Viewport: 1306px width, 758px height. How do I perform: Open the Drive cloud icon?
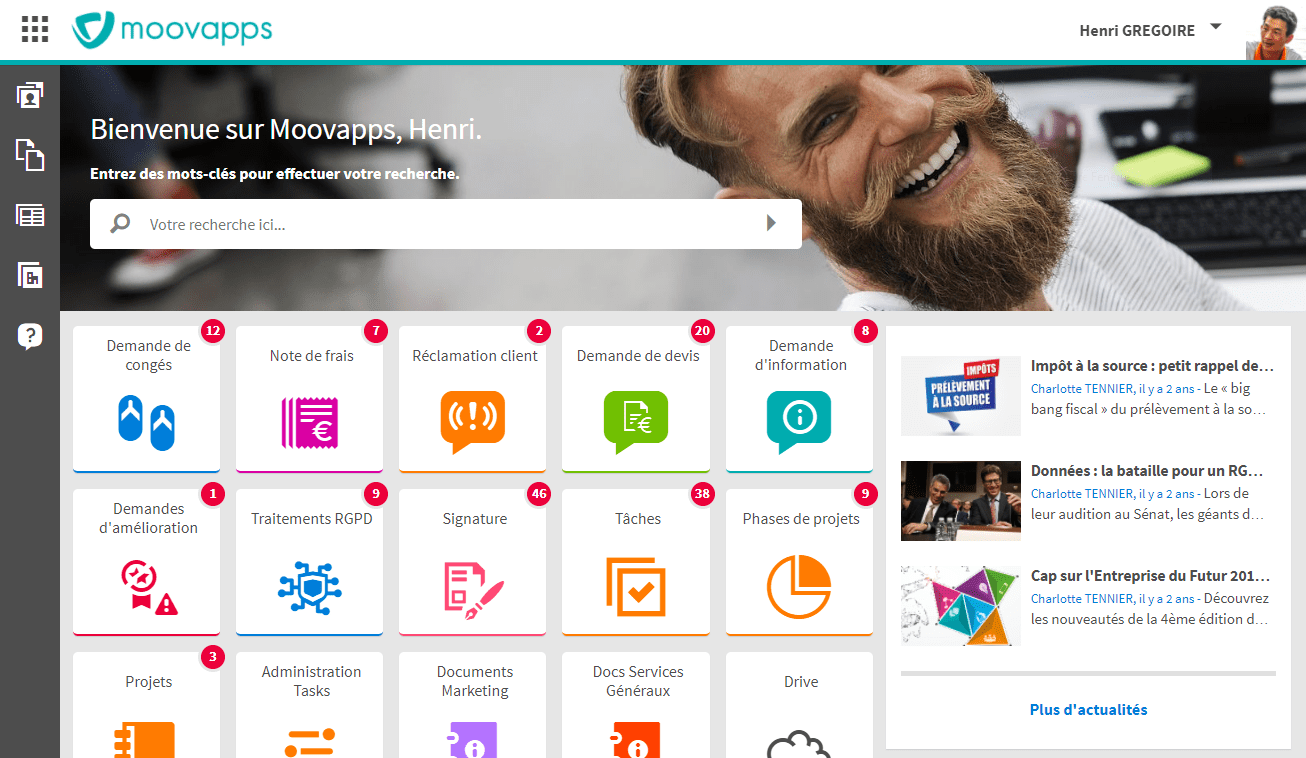click(799, 743)
